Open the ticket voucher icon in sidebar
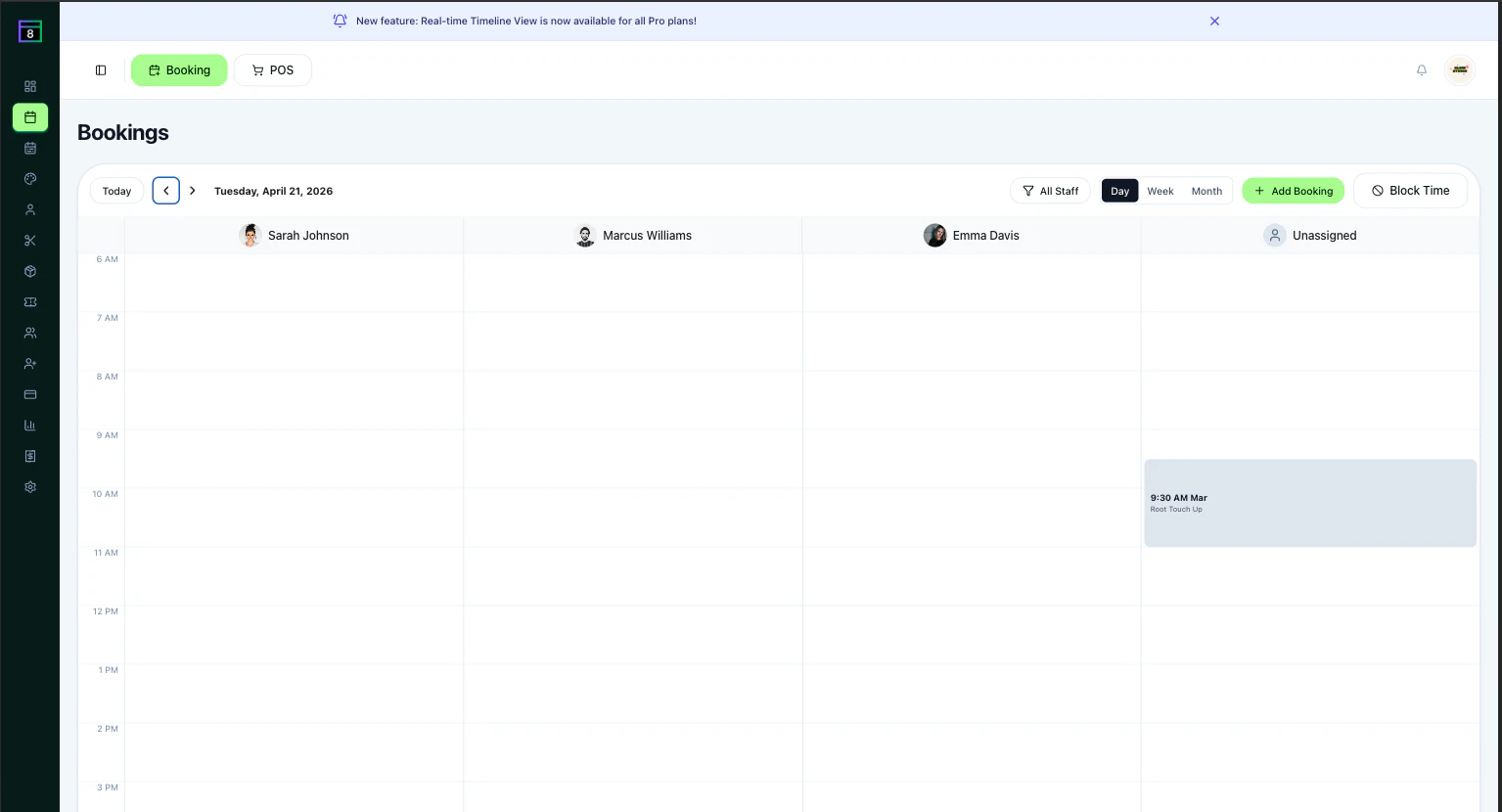This screenshot has height=812, width=1502. (x=30, y=302)
